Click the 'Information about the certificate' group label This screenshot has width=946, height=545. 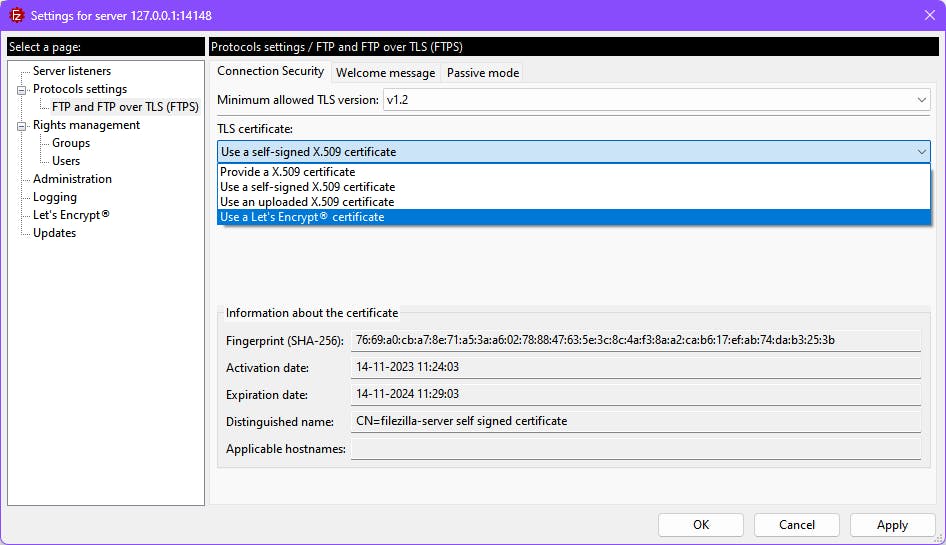(312, 313)
